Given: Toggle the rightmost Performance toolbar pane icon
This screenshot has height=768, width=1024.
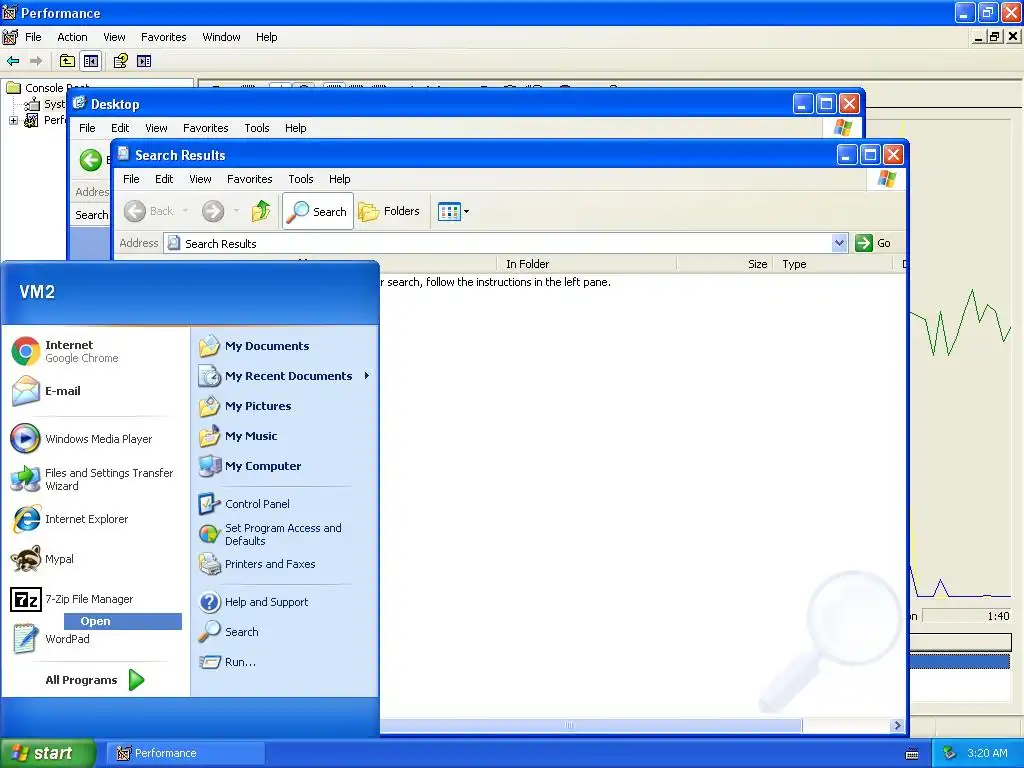Looking at the screenshot, I should (144, 61).
